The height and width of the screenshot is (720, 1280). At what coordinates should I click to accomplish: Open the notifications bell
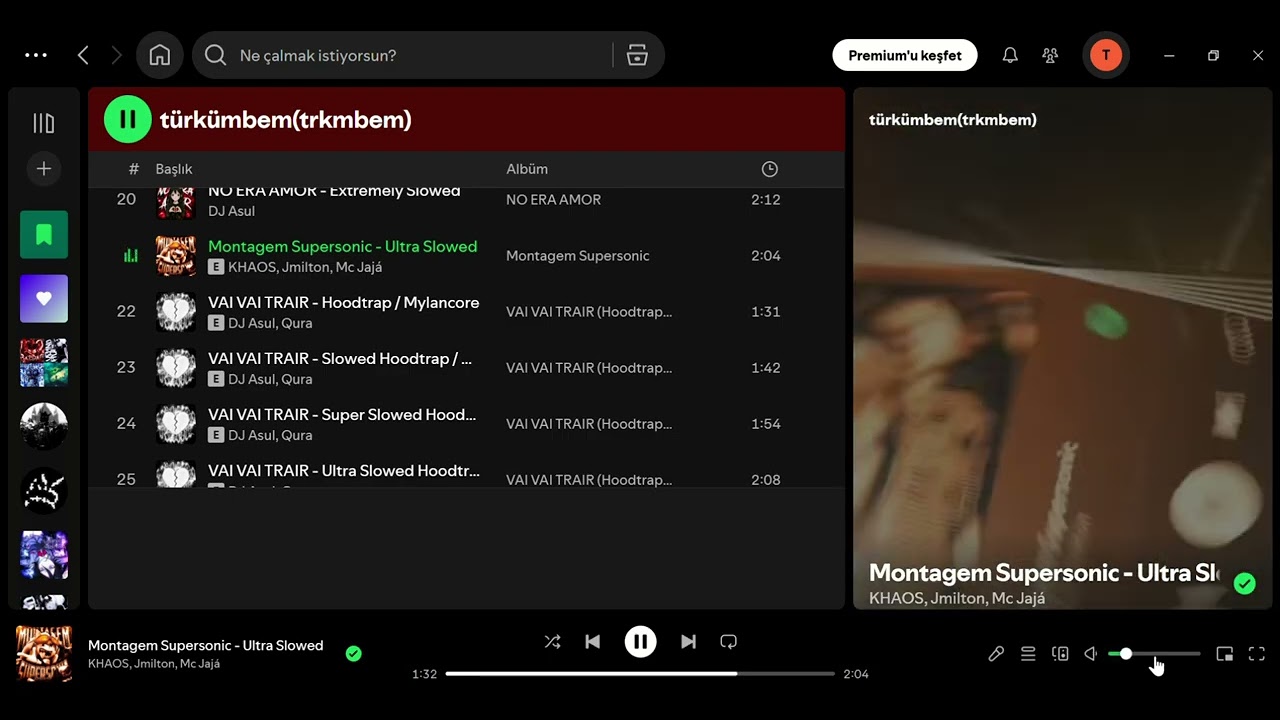[1010, 56]
